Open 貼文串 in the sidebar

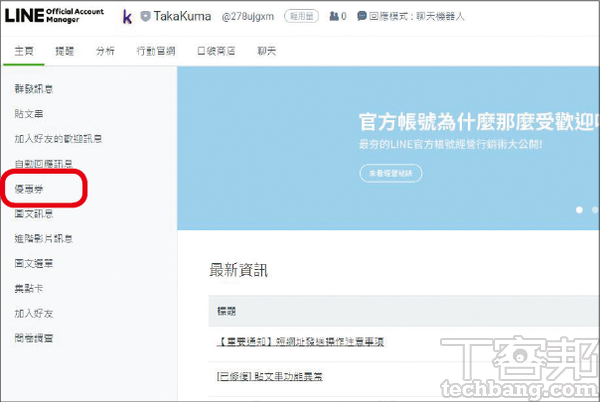pos(29,114)
